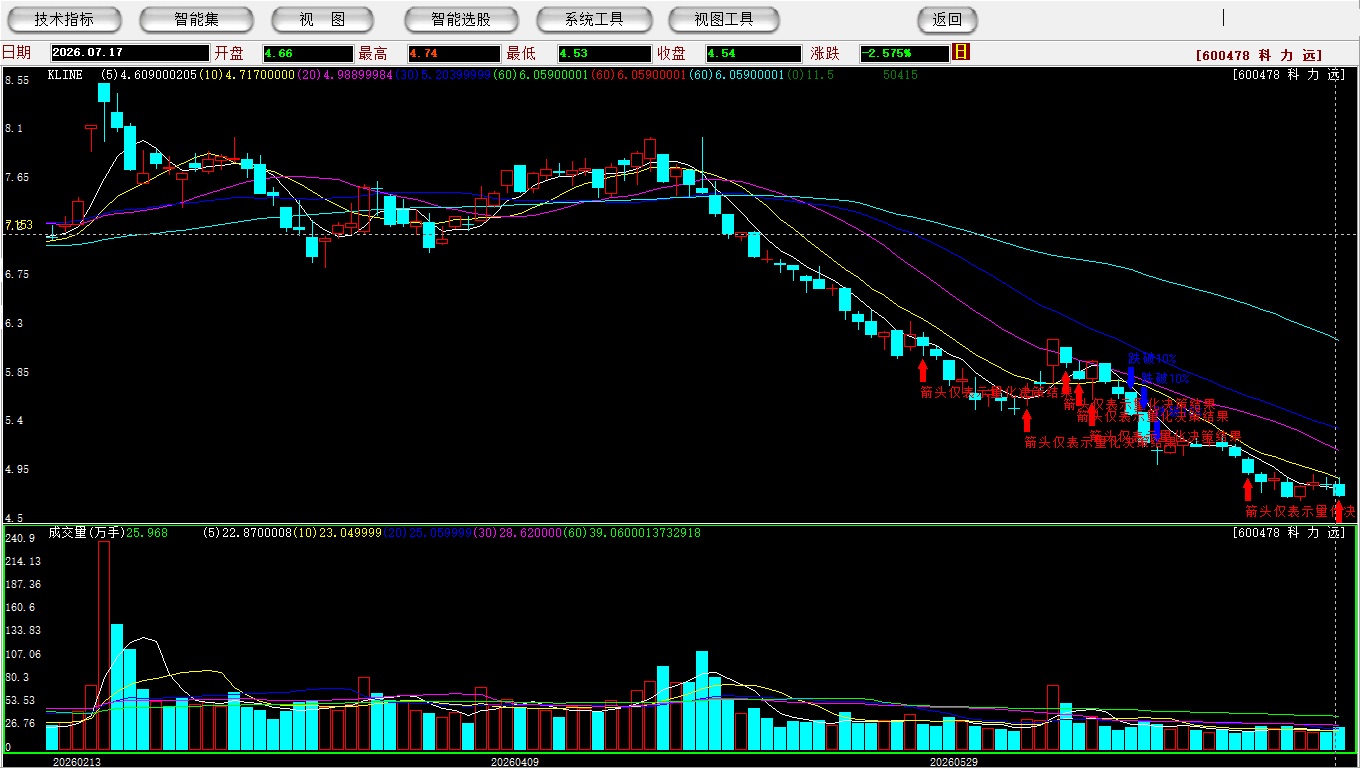The image size is (1360, 768).
Task: Click the 50415 value in KLINE legend
Action: click(901, 75)
